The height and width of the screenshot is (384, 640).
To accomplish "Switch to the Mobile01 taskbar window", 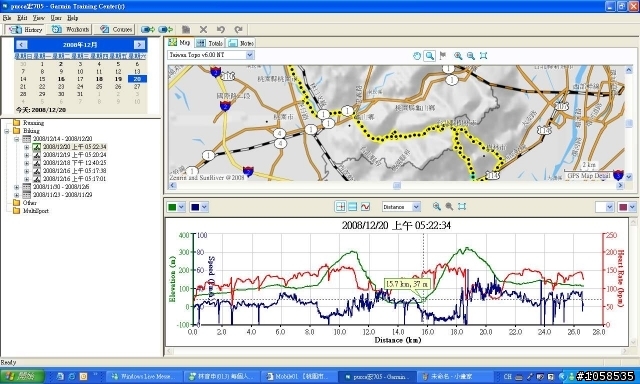I will 299,376.
